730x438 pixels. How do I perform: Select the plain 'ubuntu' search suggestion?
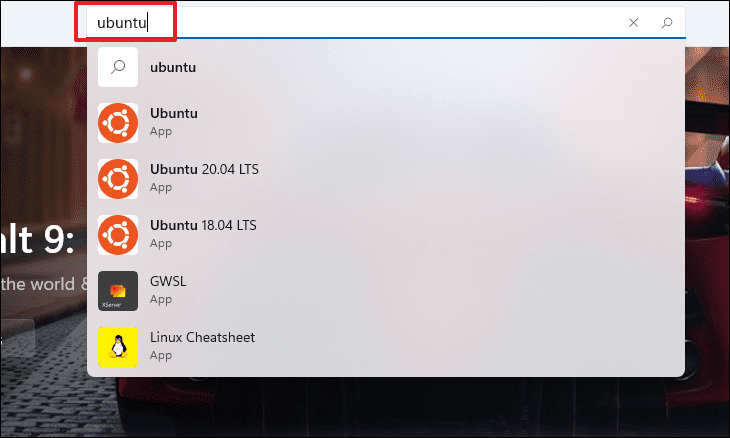[x=385, y=67]
